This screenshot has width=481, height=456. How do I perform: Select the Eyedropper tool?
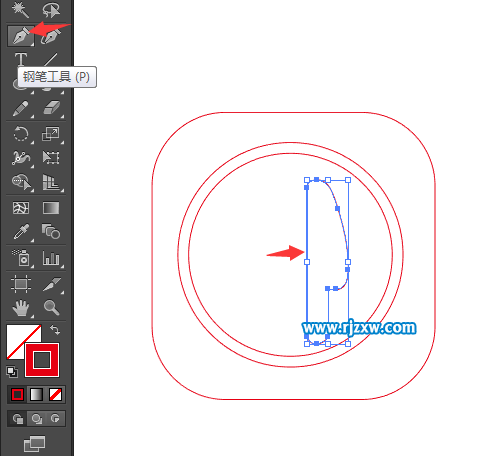pos(21,231)
